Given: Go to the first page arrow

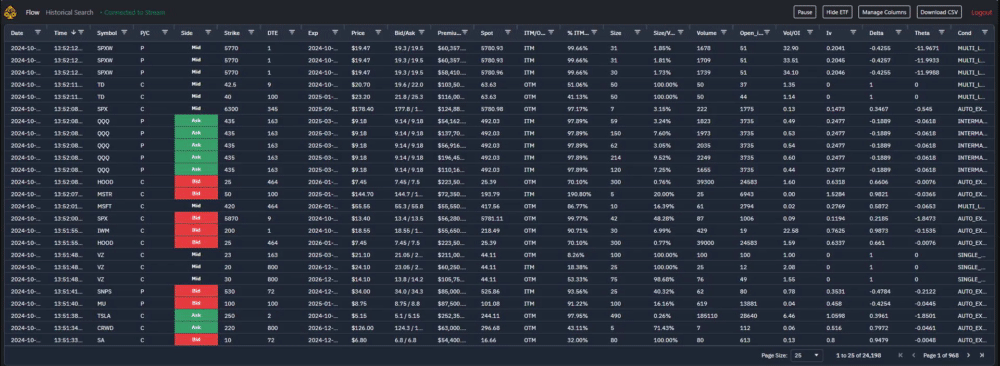Looking at the screenshot, I should pos(901,355).
